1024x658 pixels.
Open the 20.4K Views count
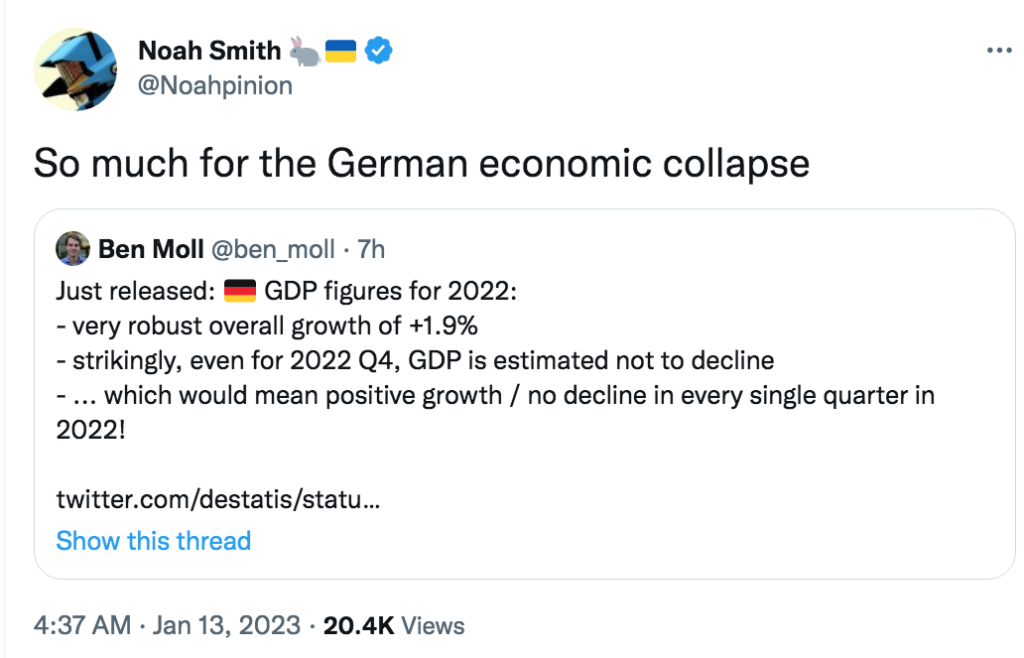(394, 625)
